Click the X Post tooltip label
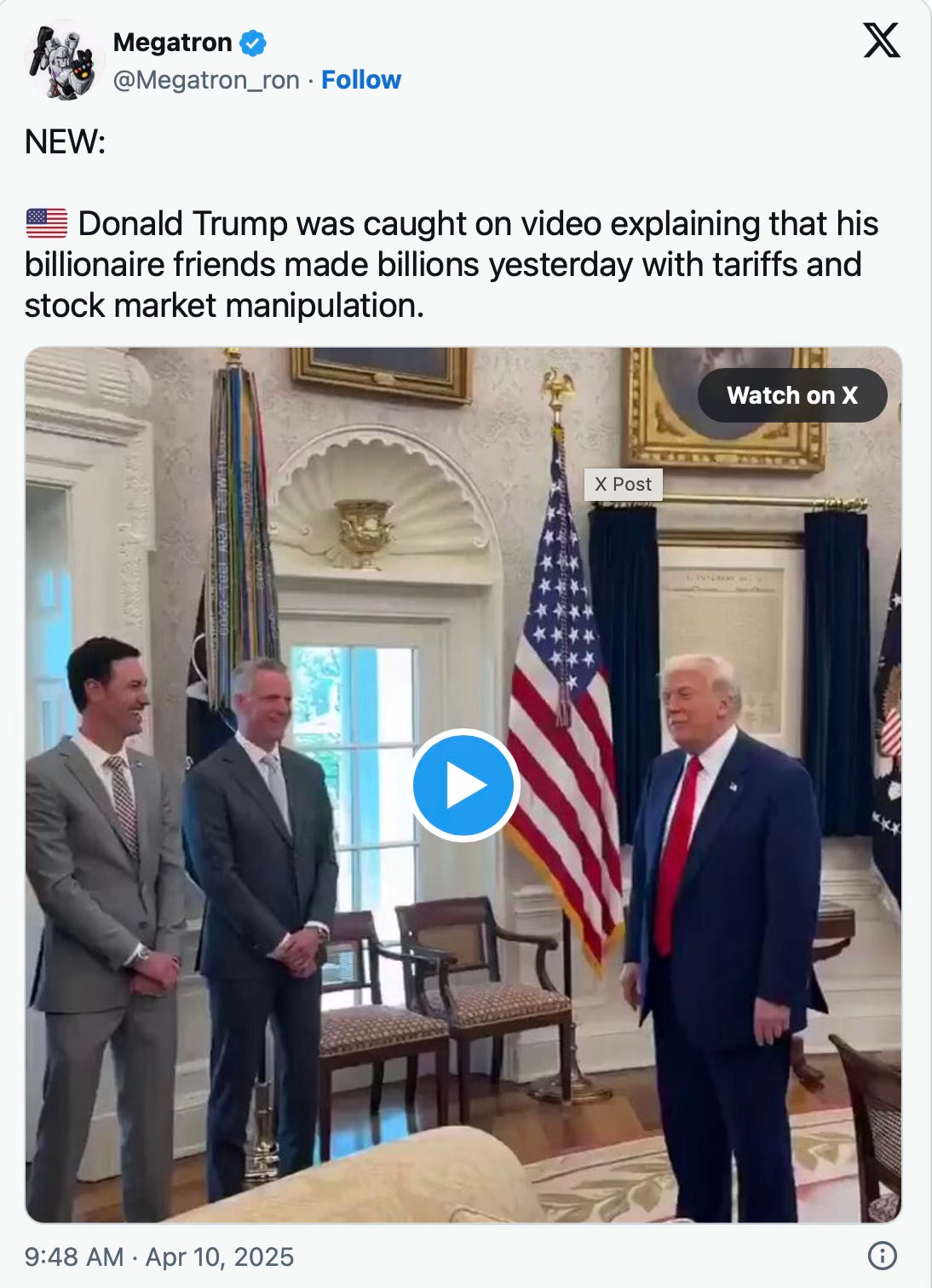The height and width of the screenshot is (1288, 932). (x=623, y=484)
